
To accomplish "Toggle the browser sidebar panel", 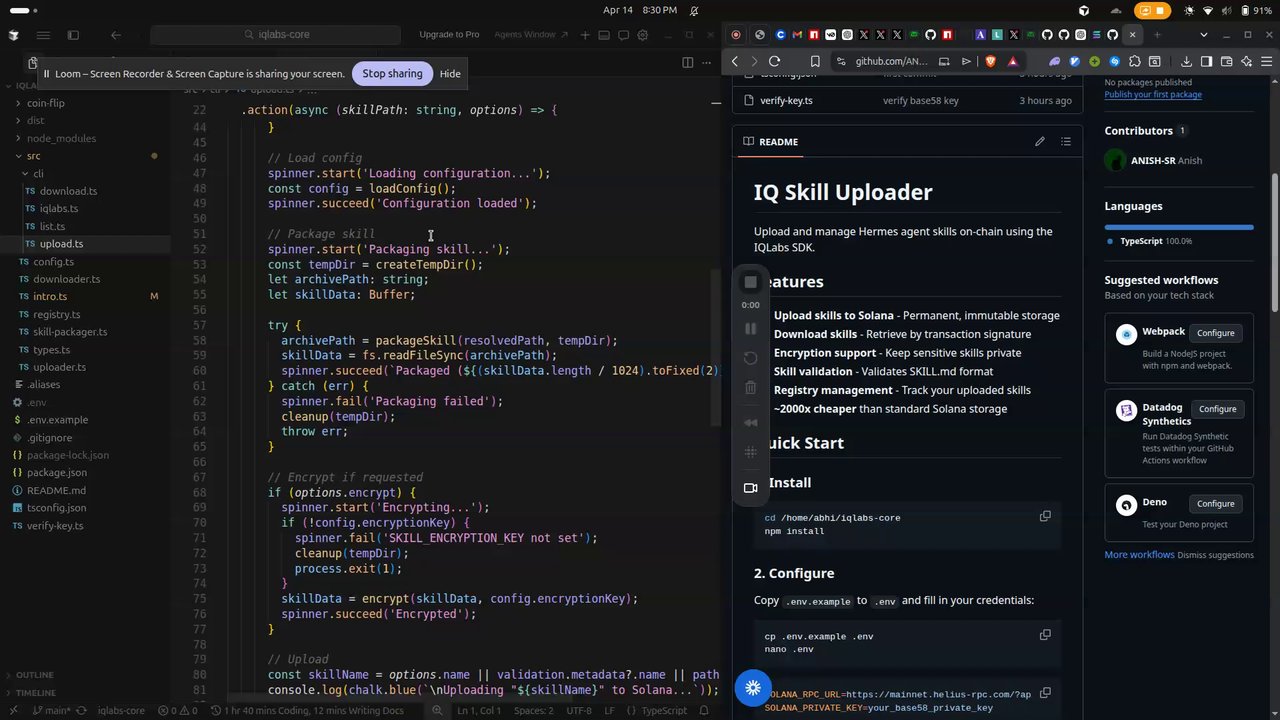I will point(1206,61).
